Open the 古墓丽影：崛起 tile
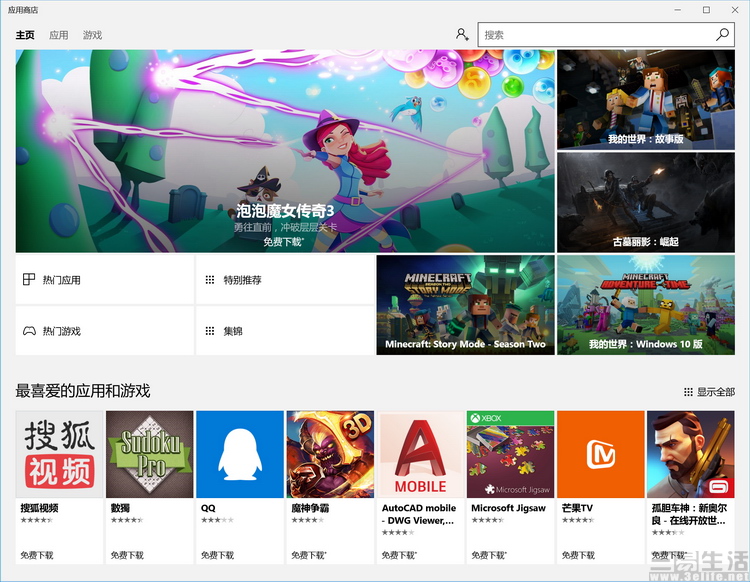Image resolution: width=750 pixels, height=582 pixels. [x=646, y=202]
